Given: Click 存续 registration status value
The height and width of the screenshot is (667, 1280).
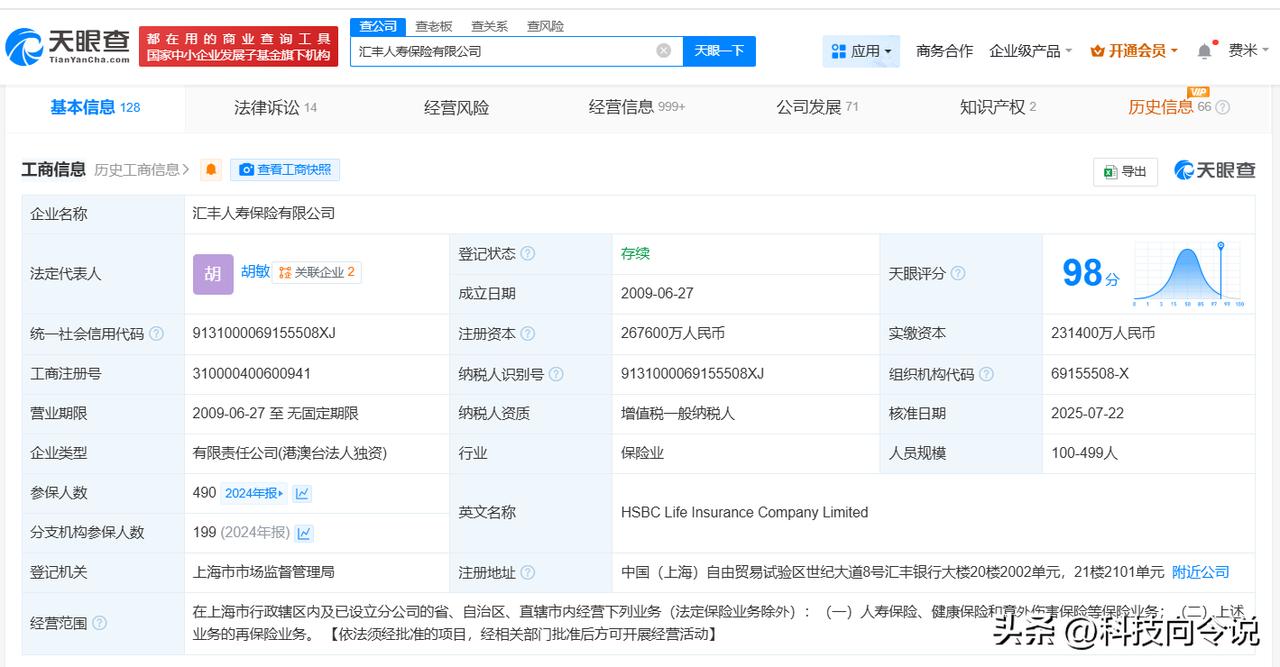Looking at the screenshot, I should [x=635, y=254].
